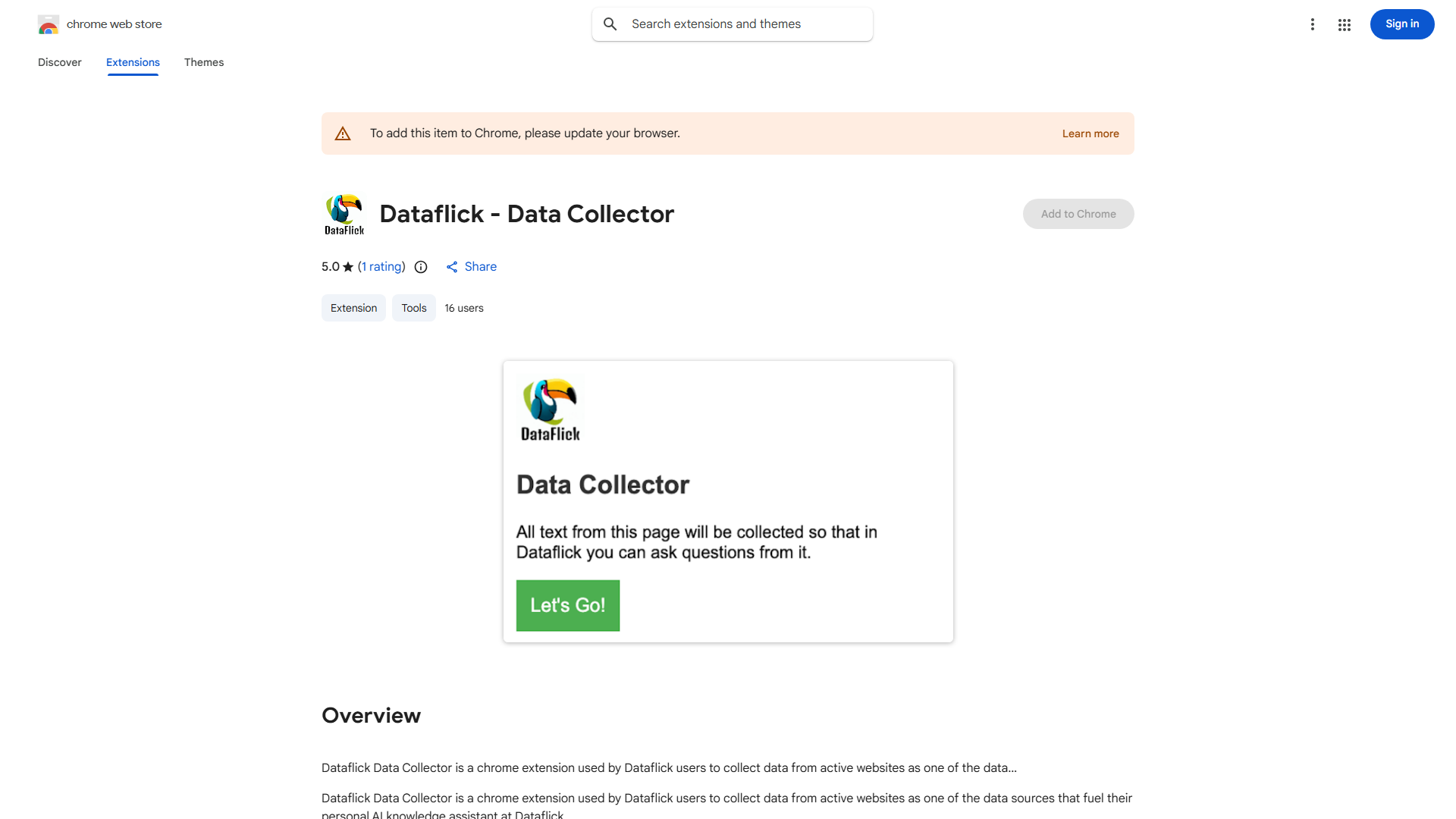Click the Share icon
The height and width of the screenshot is (819, 1456).
click(x=452, y=266)
